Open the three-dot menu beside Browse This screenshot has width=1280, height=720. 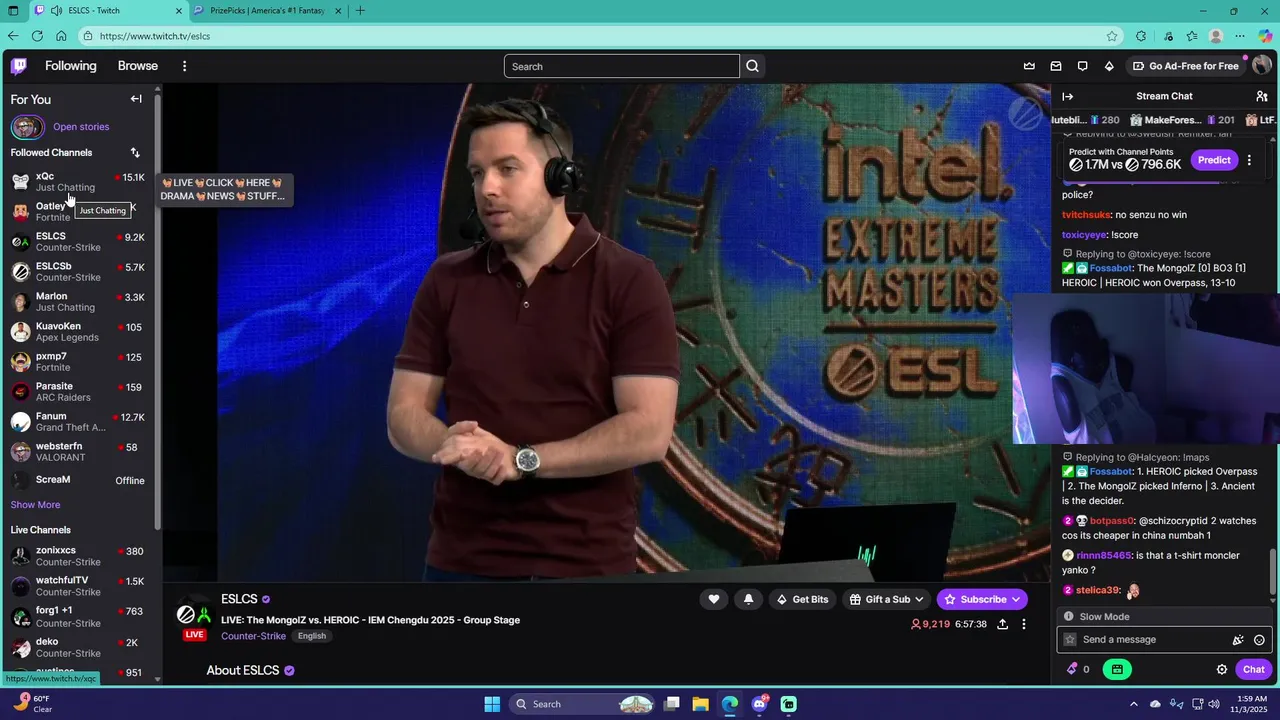click(x=184, y=66)
